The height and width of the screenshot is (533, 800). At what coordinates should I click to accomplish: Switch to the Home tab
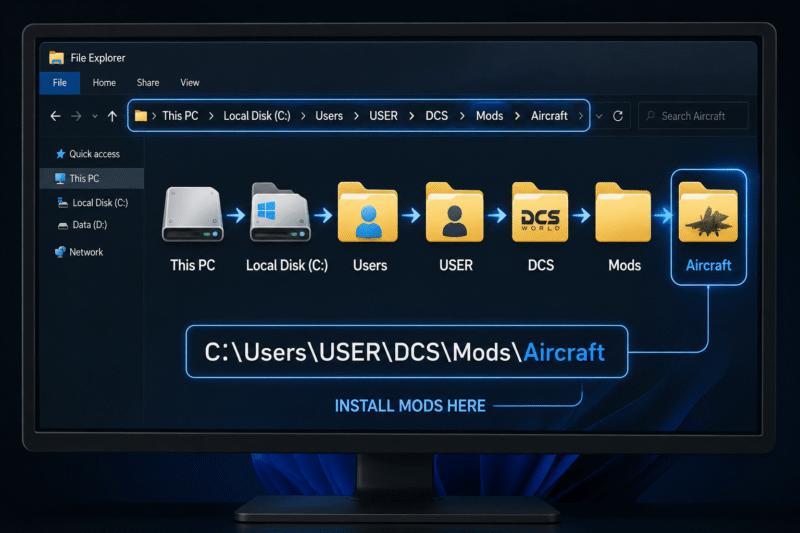pos(104,83)
